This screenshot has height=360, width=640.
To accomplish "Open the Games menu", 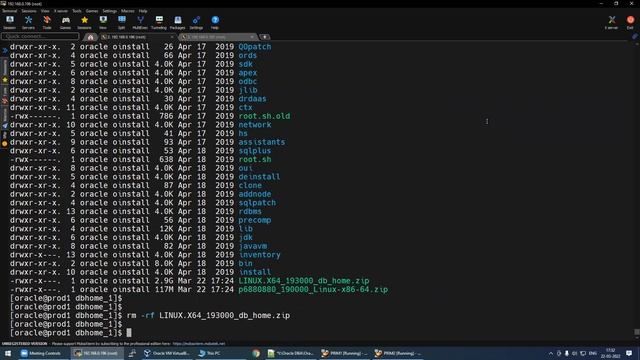I will 92,11.
